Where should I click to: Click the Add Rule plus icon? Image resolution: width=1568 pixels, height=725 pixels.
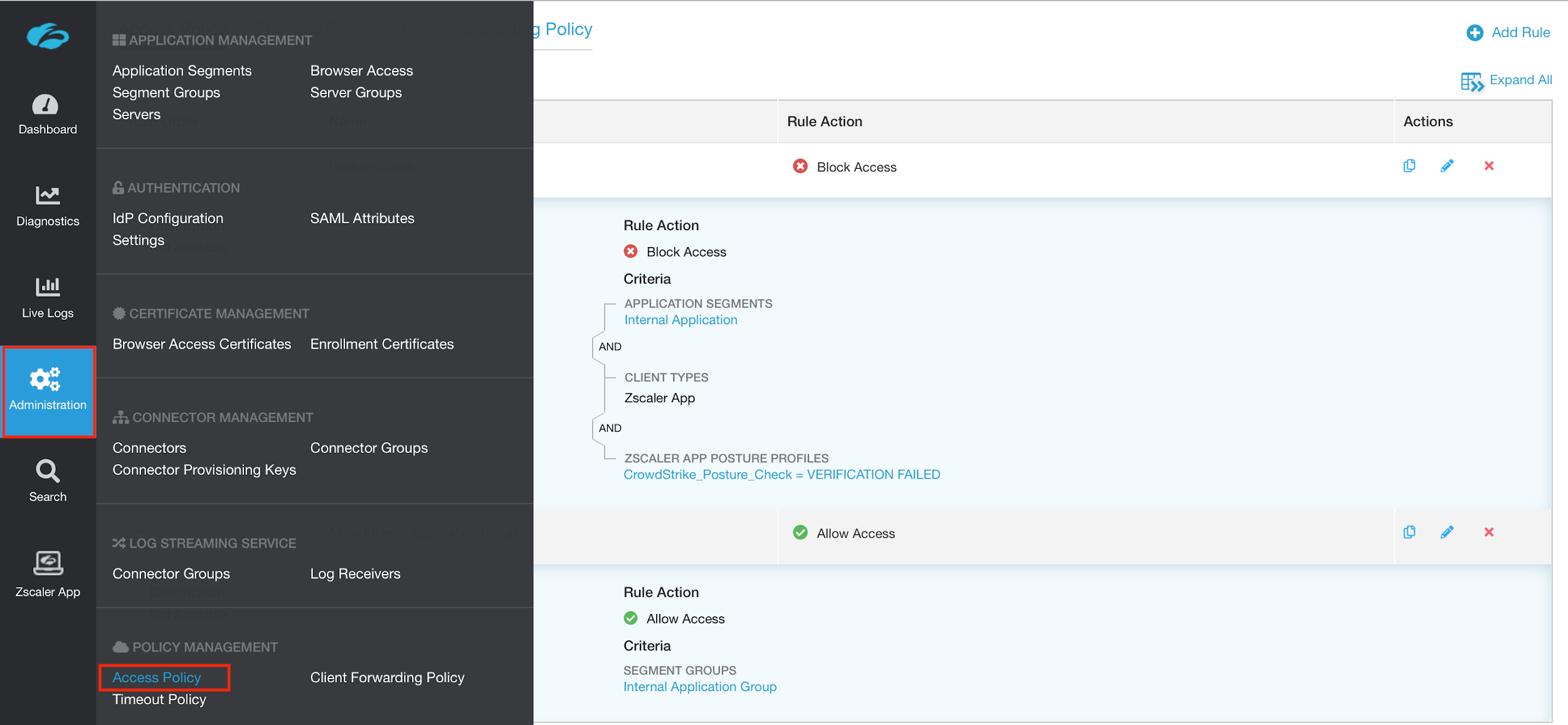coord(1475,33)
